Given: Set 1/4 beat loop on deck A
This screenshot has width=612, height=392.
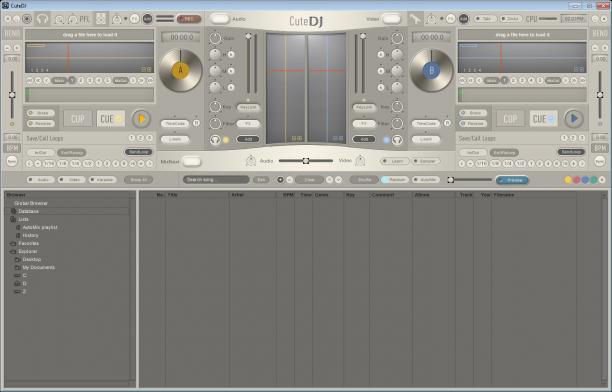Looking at the screenshot, I should pyautogui.click(x=75, y=164).
